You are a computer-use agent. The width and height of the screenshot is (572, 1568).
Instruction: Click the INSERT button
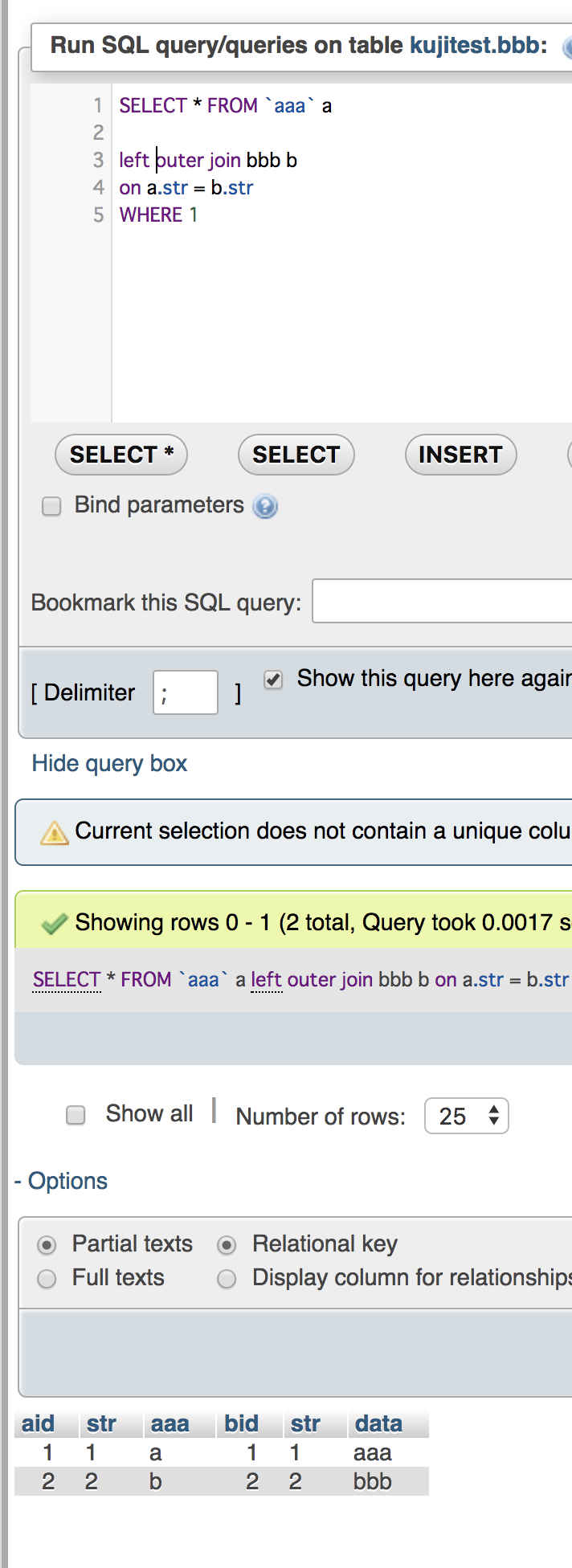460,455
